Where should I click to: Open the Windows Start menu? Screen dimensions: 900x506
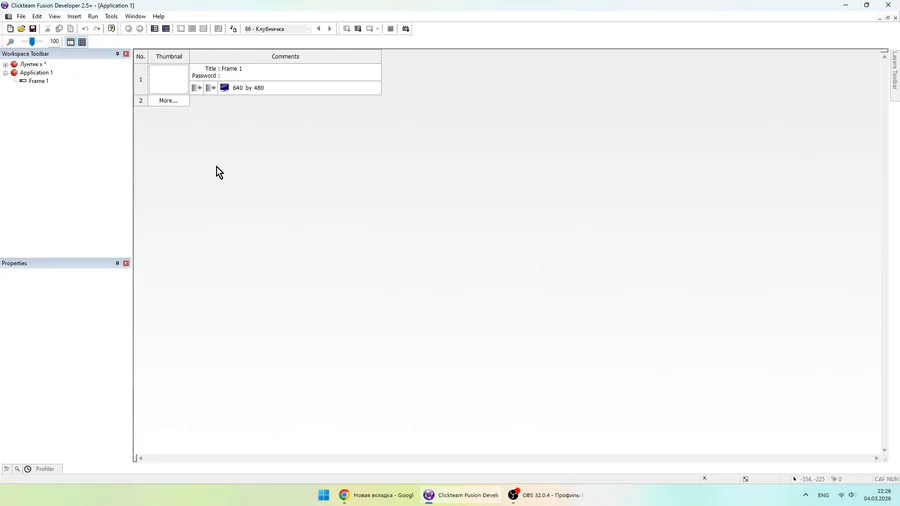point(324,495)
